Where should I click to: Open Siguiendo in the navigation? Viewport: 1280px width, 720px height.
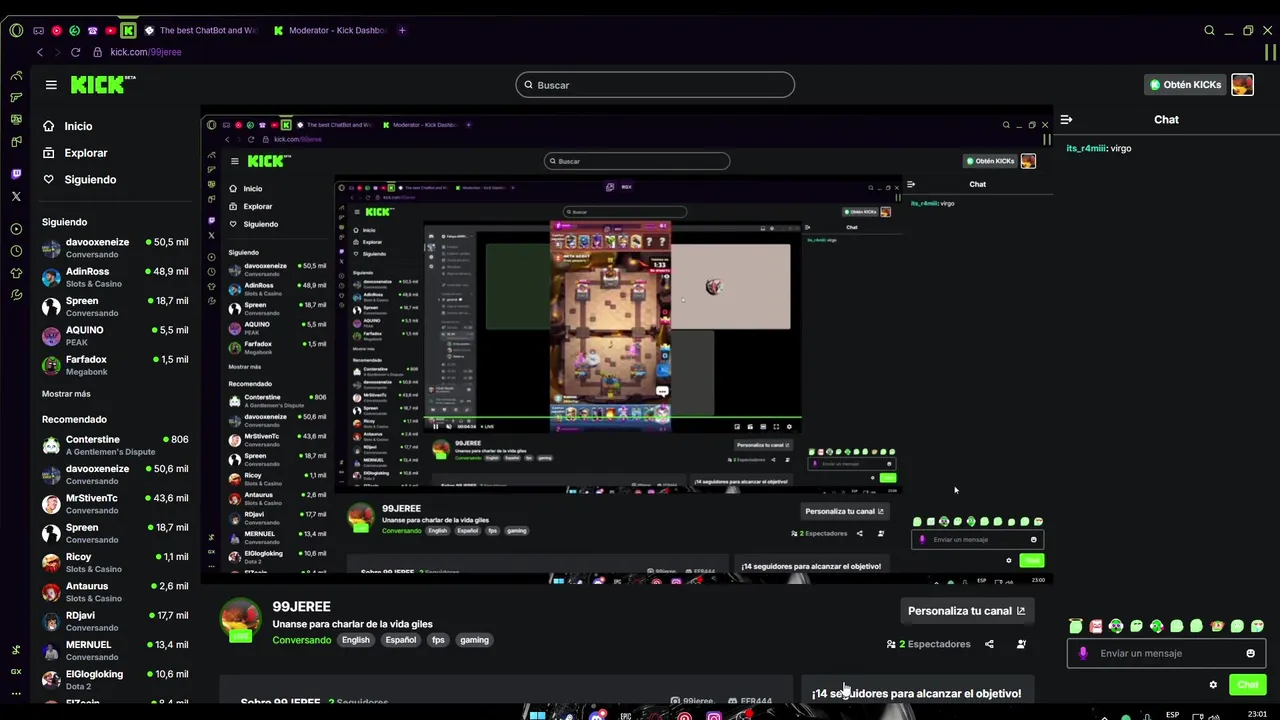click(90, 180)
